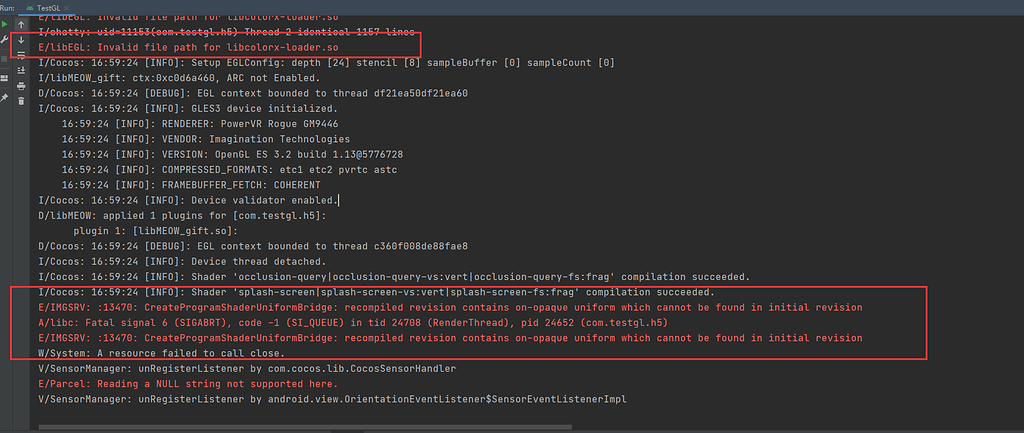Click the Run tool window label

coord(7,7)
